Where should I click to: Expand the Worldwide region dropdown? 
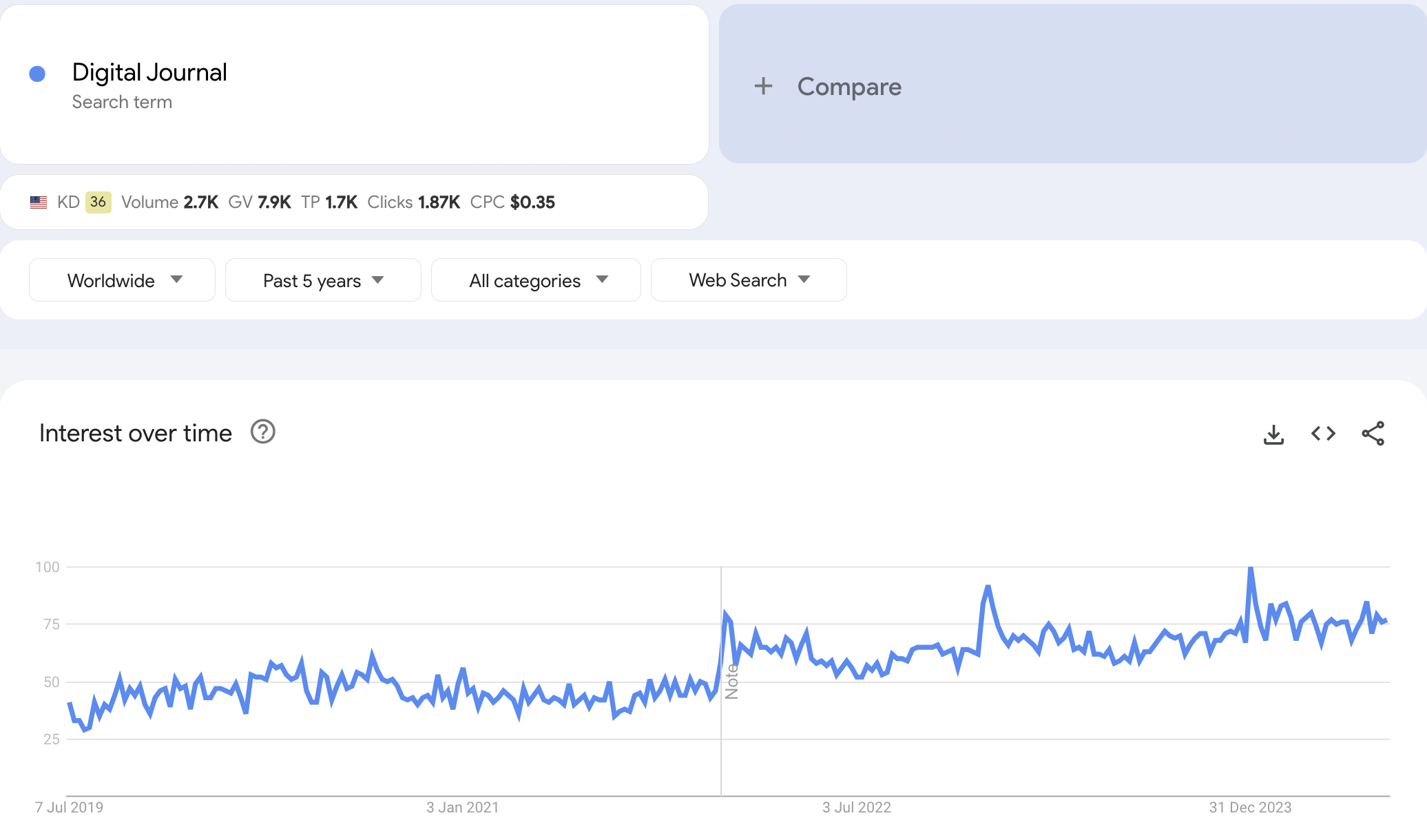[122, 280]
